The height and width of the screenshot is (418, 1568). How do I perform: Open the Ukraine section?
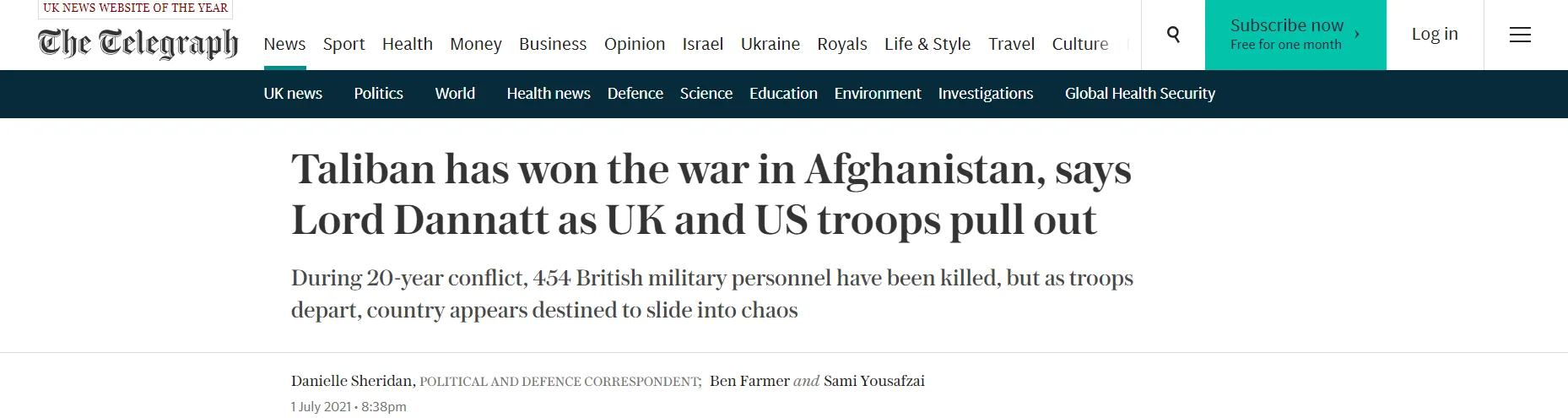[x=770, y=44]
